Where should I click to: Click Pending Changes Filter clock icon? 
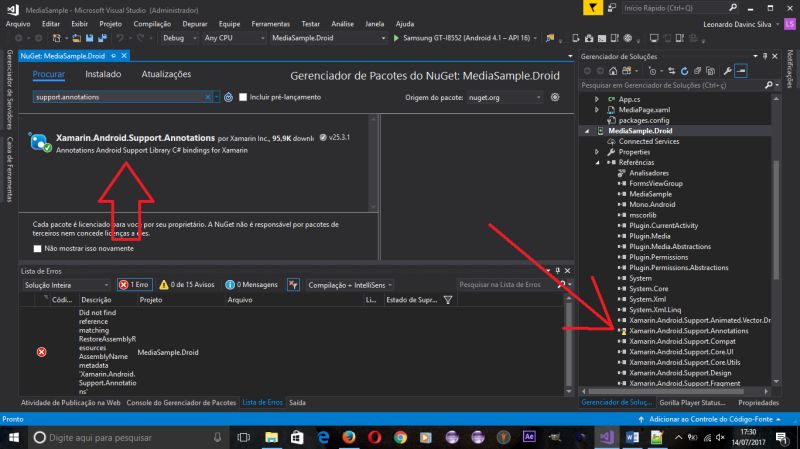pos(654,71)
